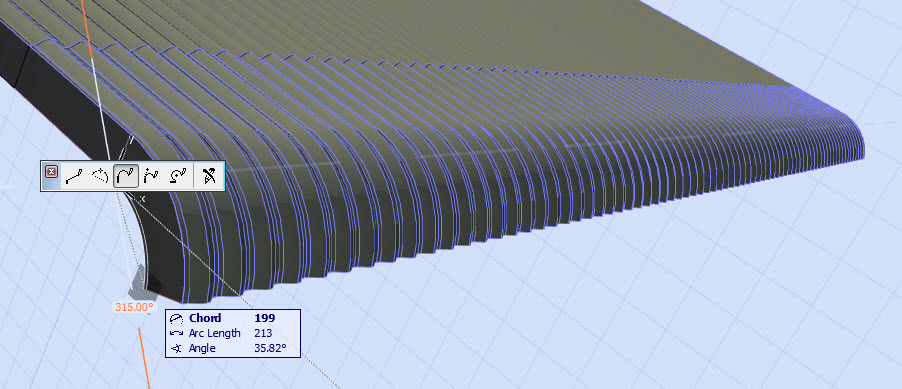Click the Arc Length value 213
The image size is (902, 389).
coord(263,333)
